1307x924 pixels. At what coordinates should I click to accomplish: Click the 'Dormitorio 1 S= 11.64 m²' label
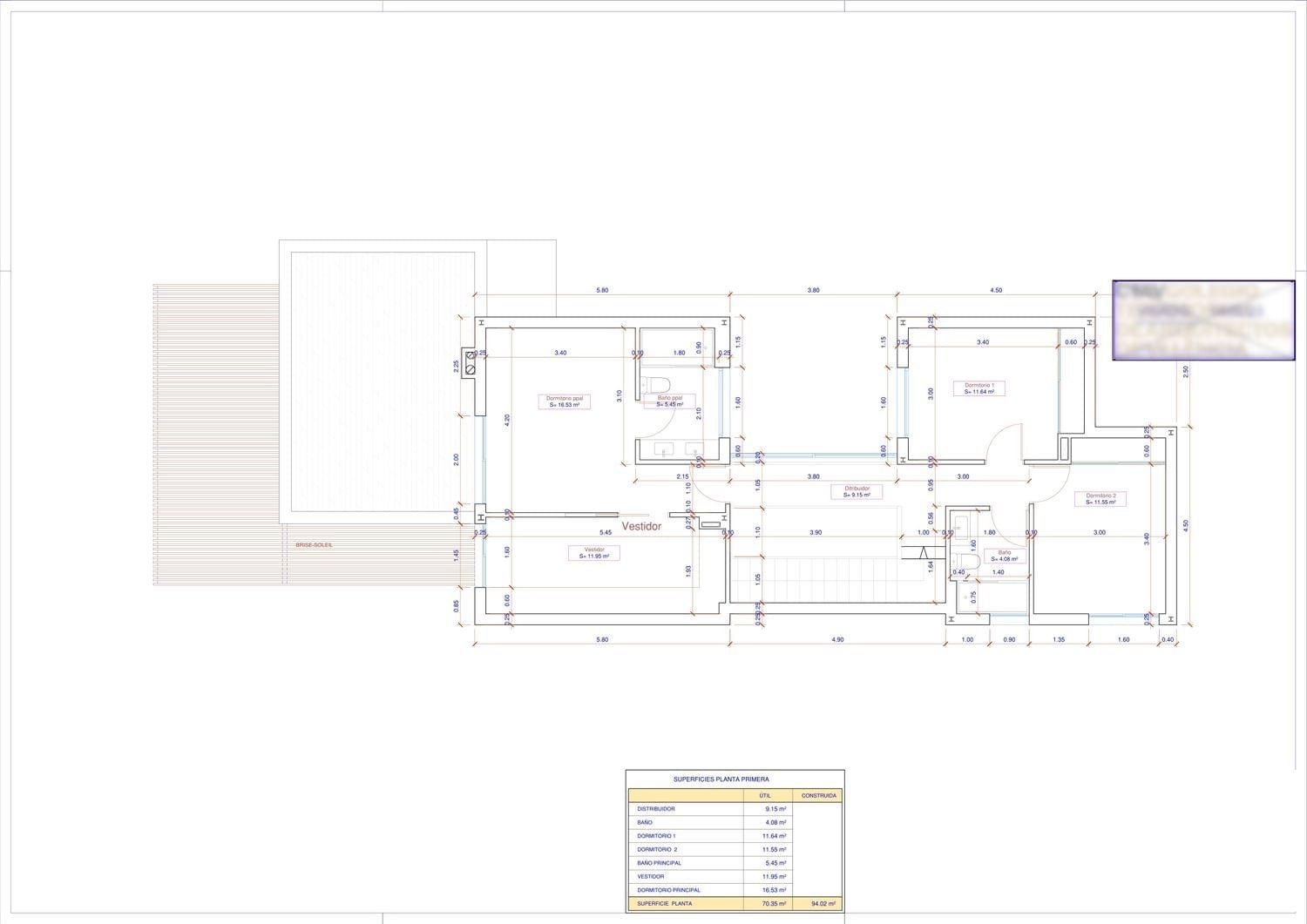(979, 388)
